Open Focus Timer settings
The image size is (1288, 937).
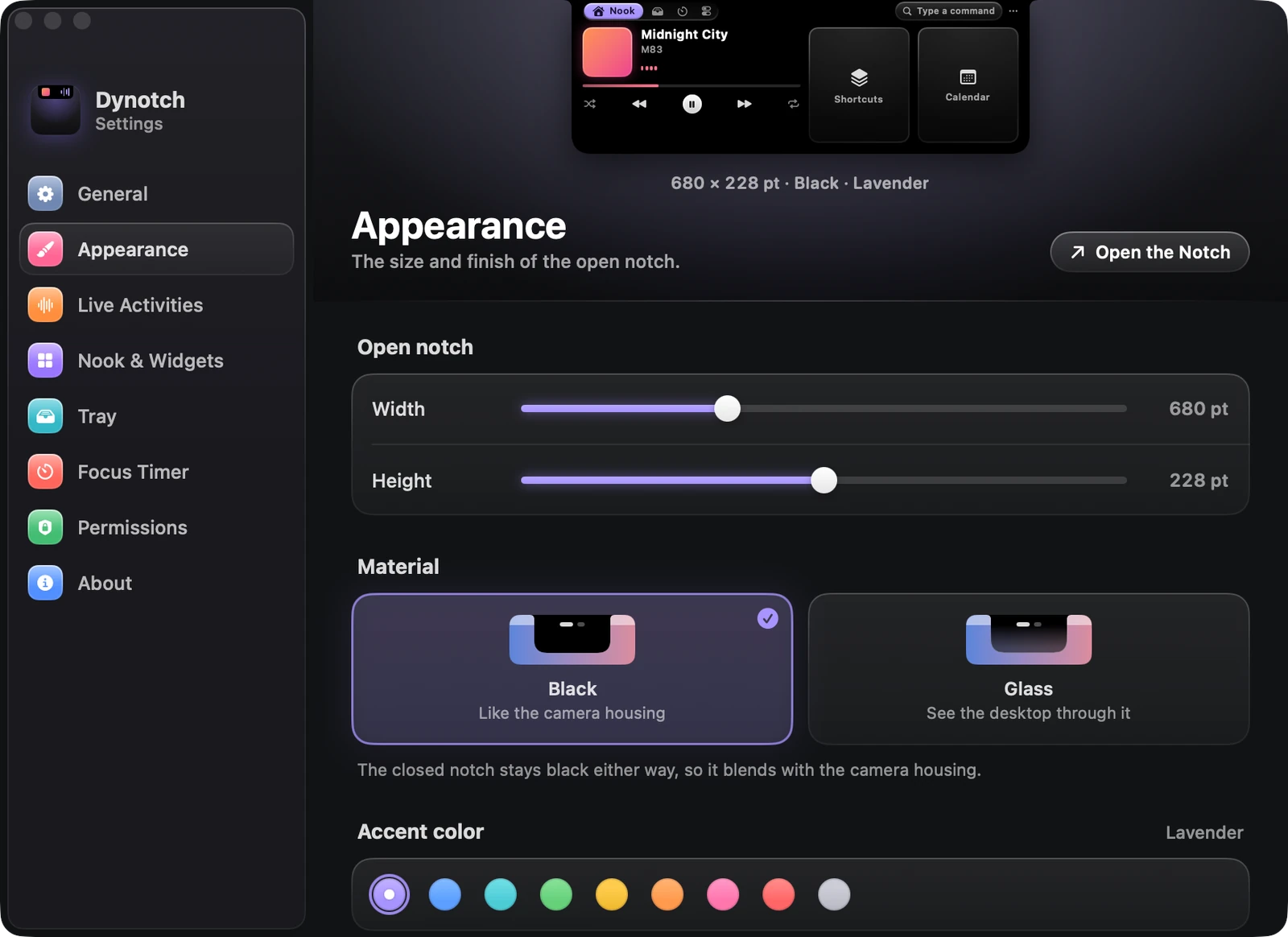(157, 472)
